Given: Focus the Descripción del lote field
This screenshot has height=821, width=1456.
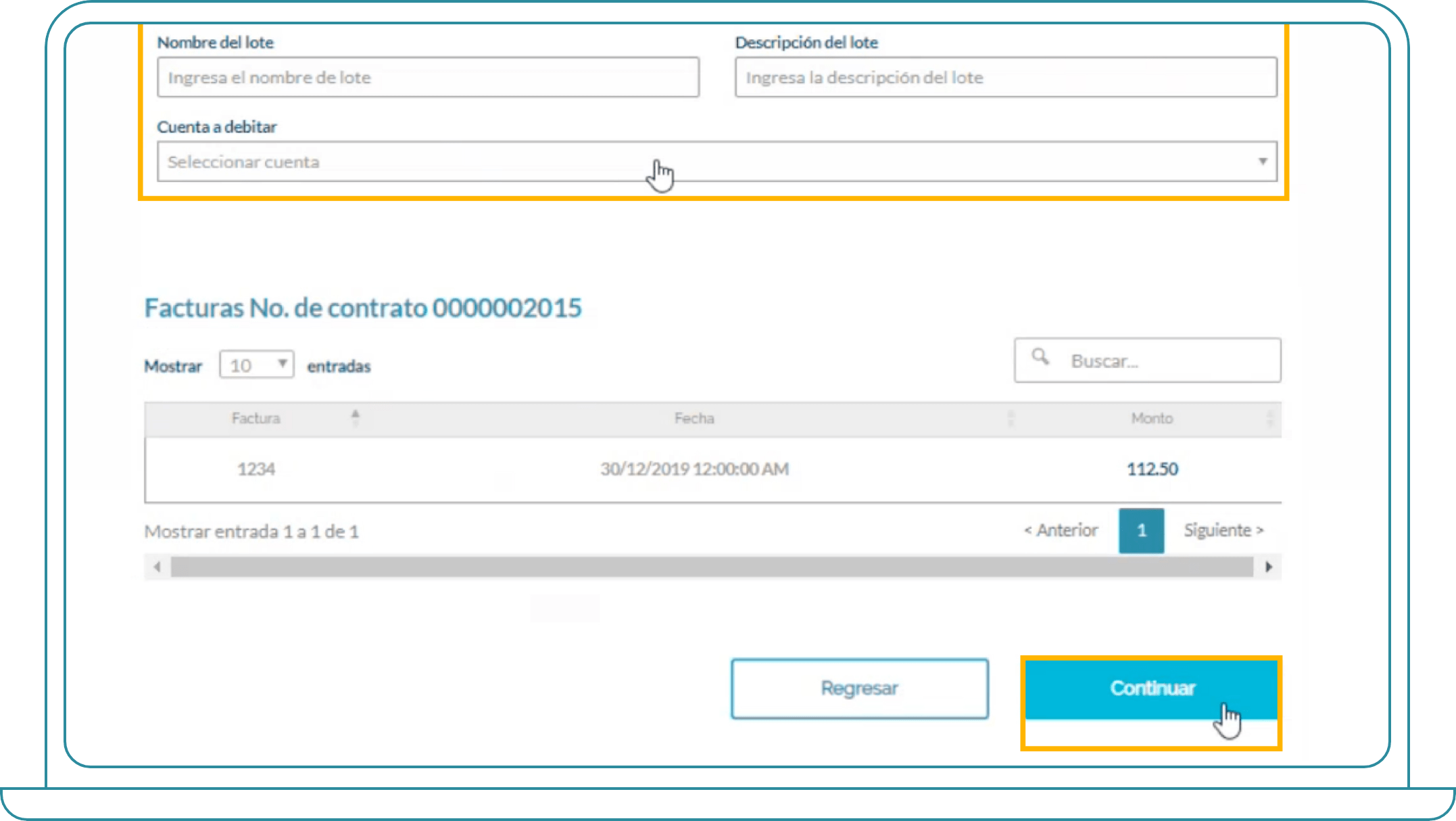Looking at the screenshot, I should [1005, 78].
